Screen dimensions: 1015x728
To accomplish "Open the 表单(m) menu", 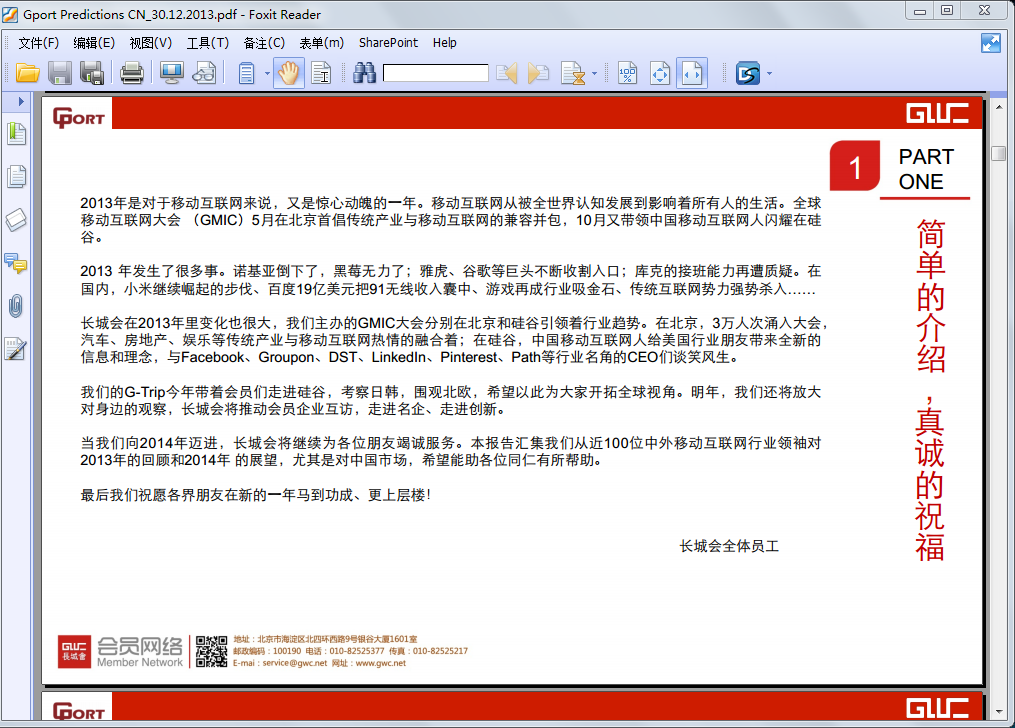I will pos(322,43).
